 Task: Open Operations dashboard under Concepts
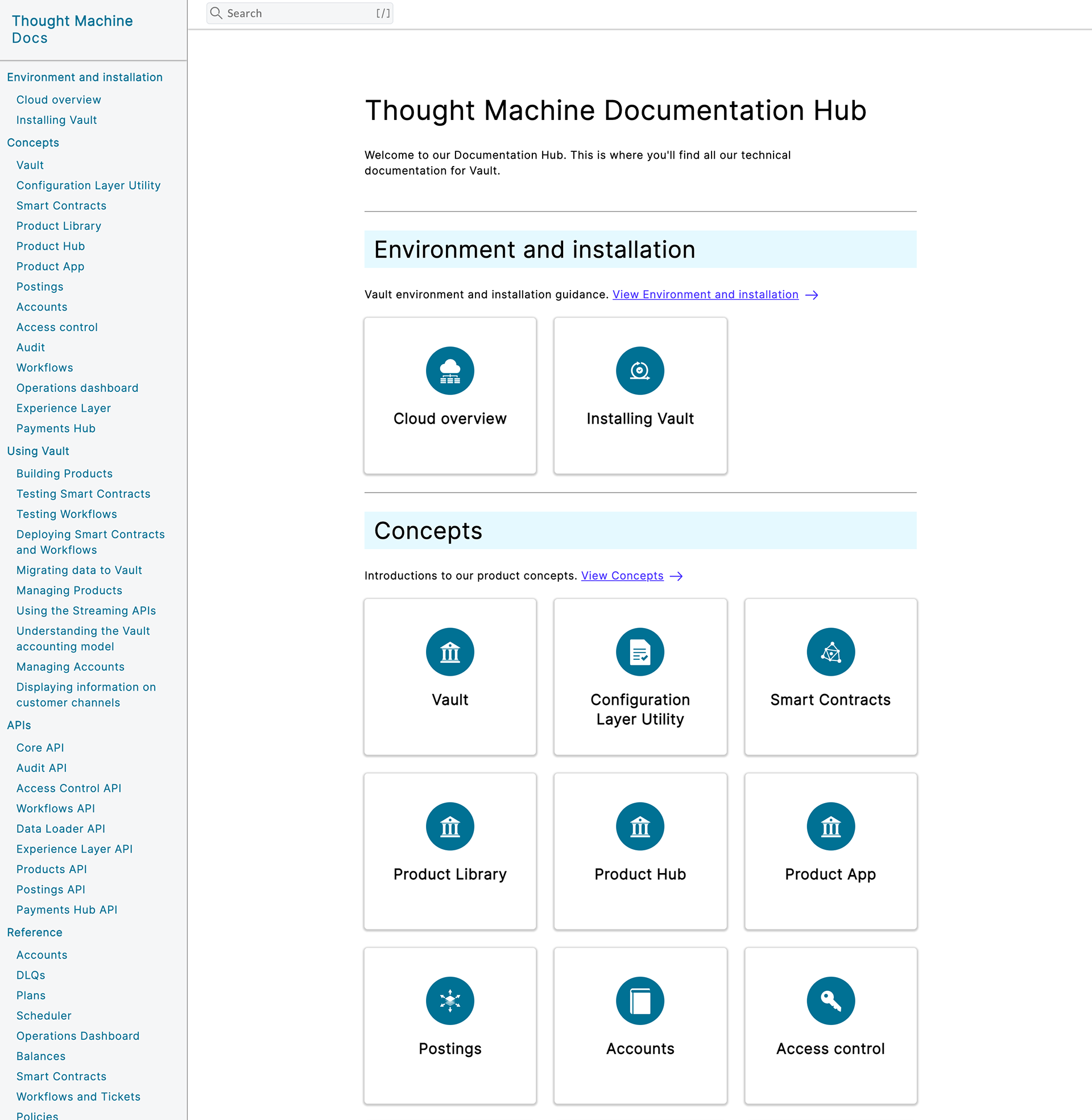(77, 389)
